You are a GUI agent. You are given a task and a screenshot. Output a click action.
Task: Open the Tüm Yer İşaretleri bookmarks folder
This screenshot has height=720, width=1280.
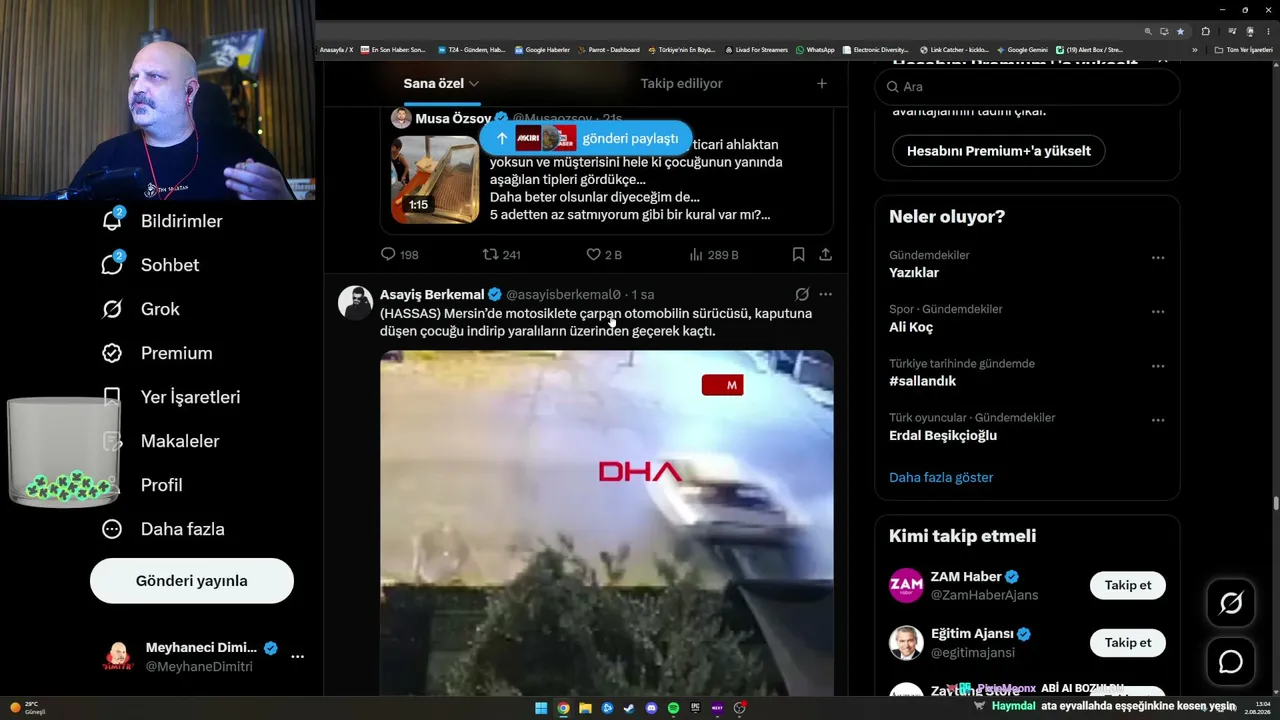[1244, 50]
